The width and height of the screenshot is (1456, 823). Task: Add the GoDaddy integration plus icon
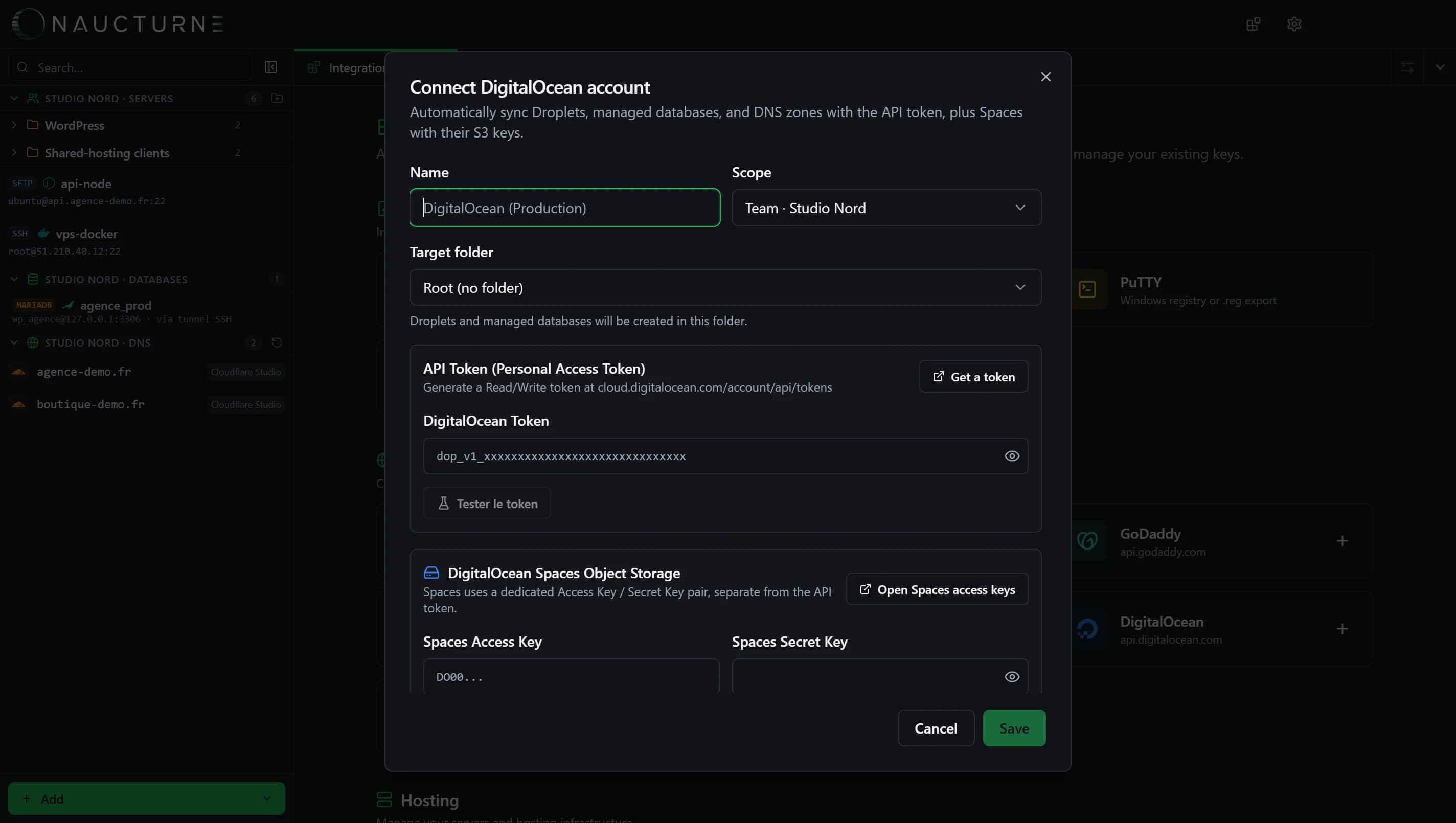click(x=1342, y=541)
